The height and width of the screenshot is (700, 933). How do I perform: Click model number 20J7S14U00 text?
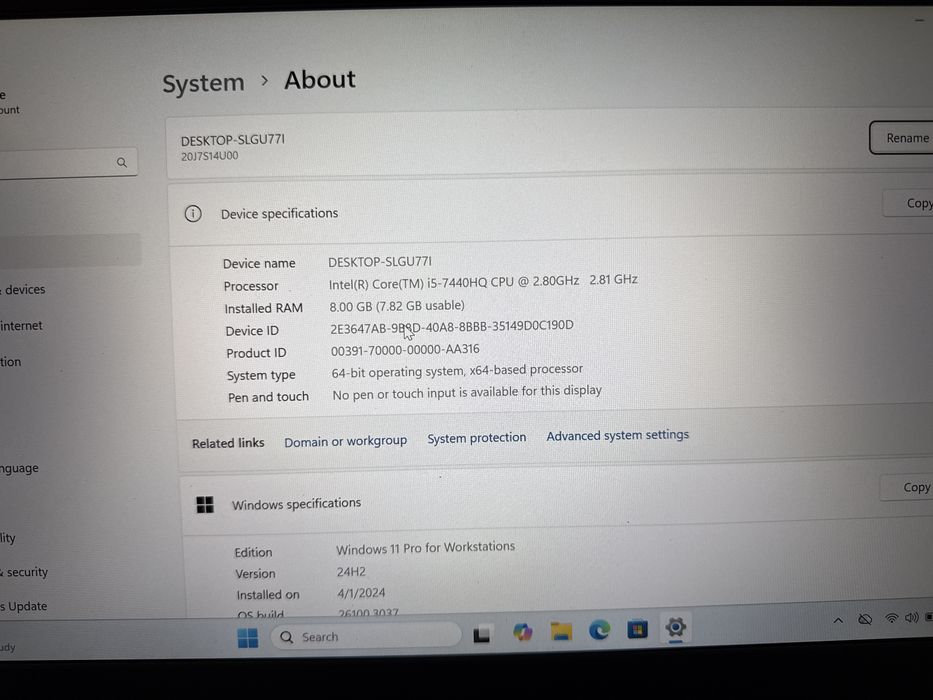[x=209, y=157]
